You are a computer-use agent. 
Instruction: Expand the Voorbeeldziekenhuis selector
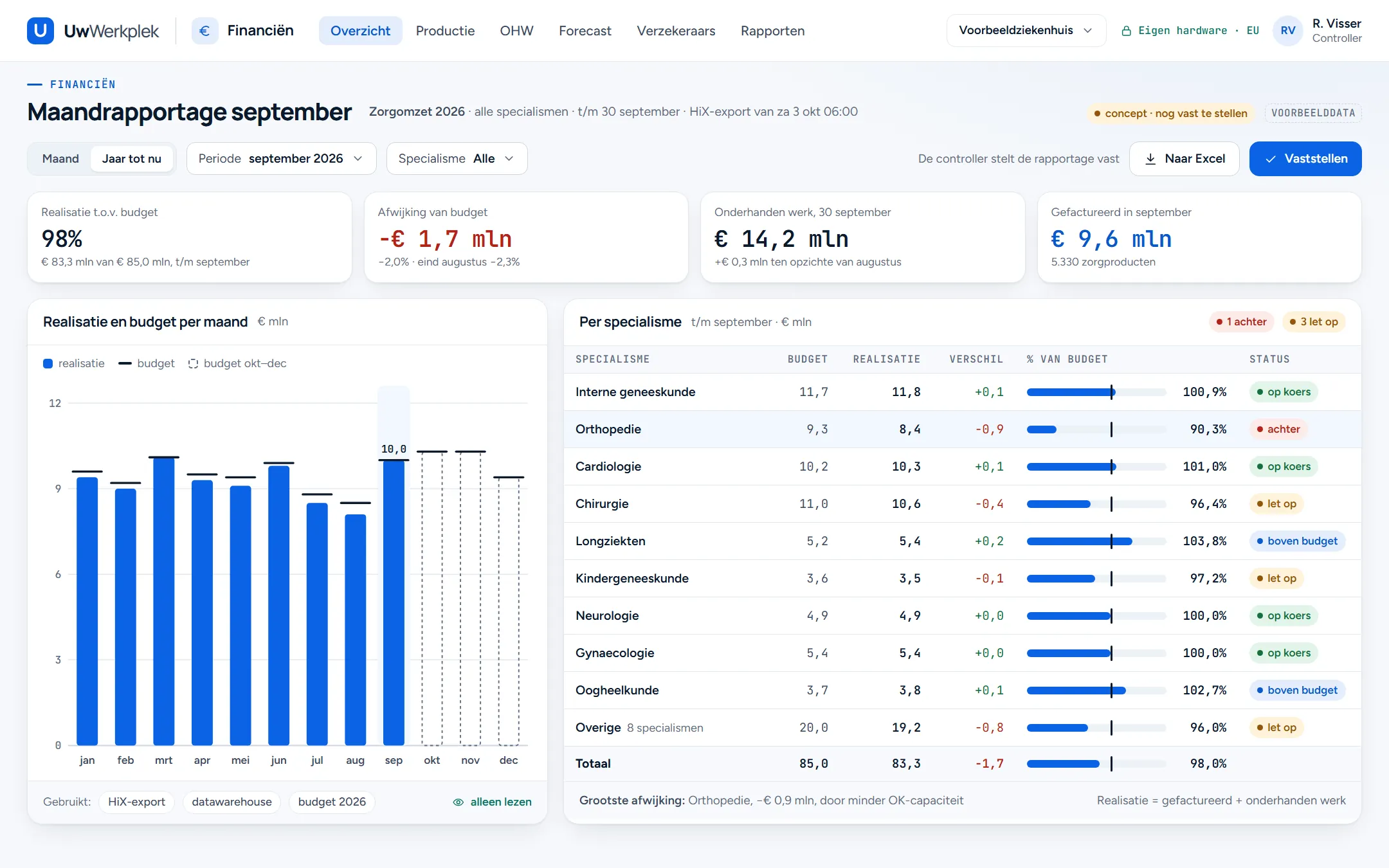1026,31
